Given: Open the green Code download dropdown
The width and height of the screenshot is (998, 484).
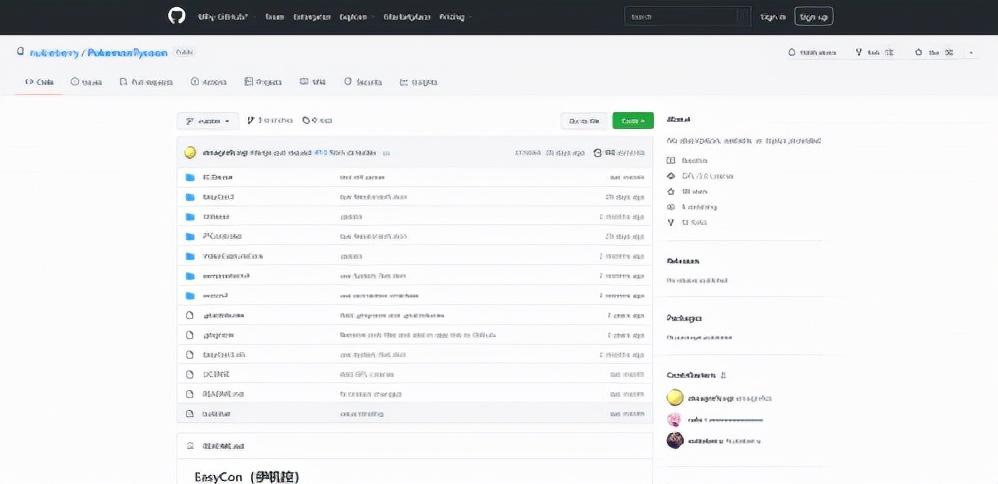Looking at the screenshot, I should [x=633, y=120].
